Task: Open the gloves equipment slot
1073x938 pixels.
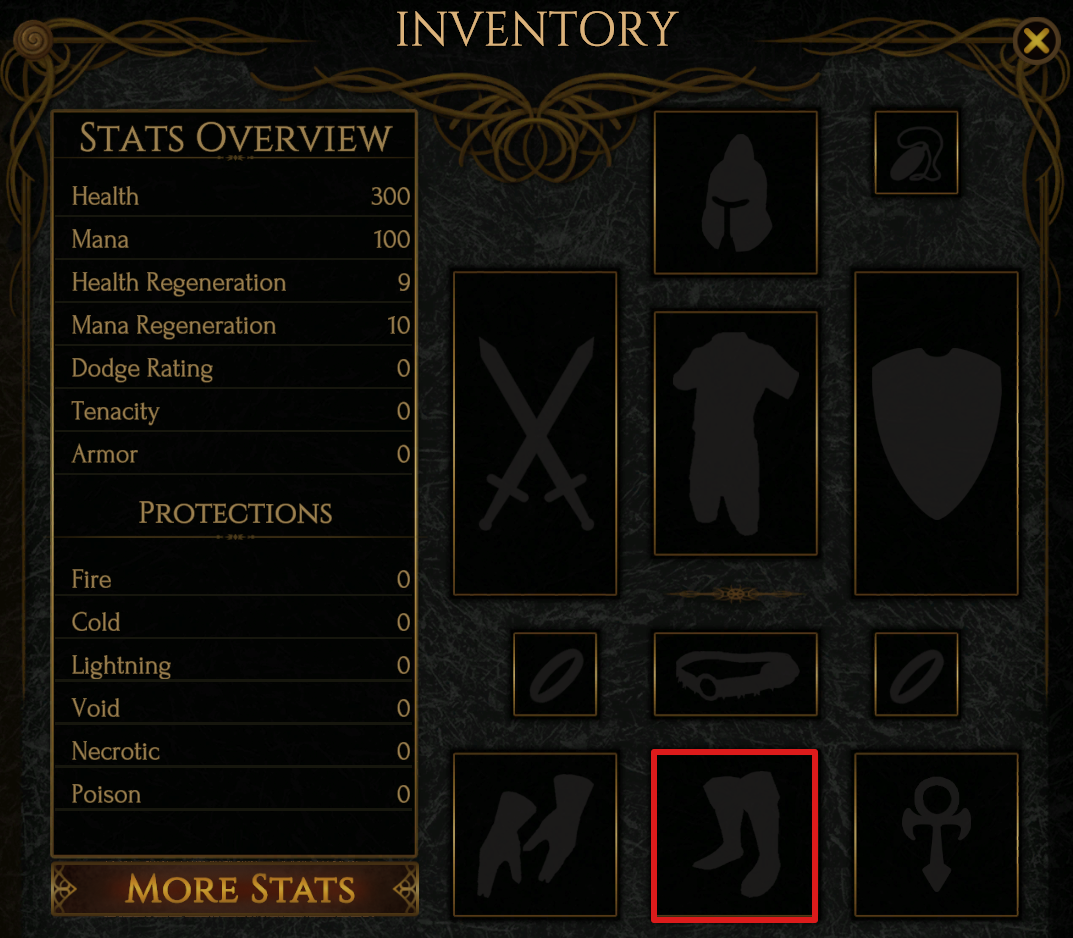Action: pyautogui.click(x=535, y=835)
